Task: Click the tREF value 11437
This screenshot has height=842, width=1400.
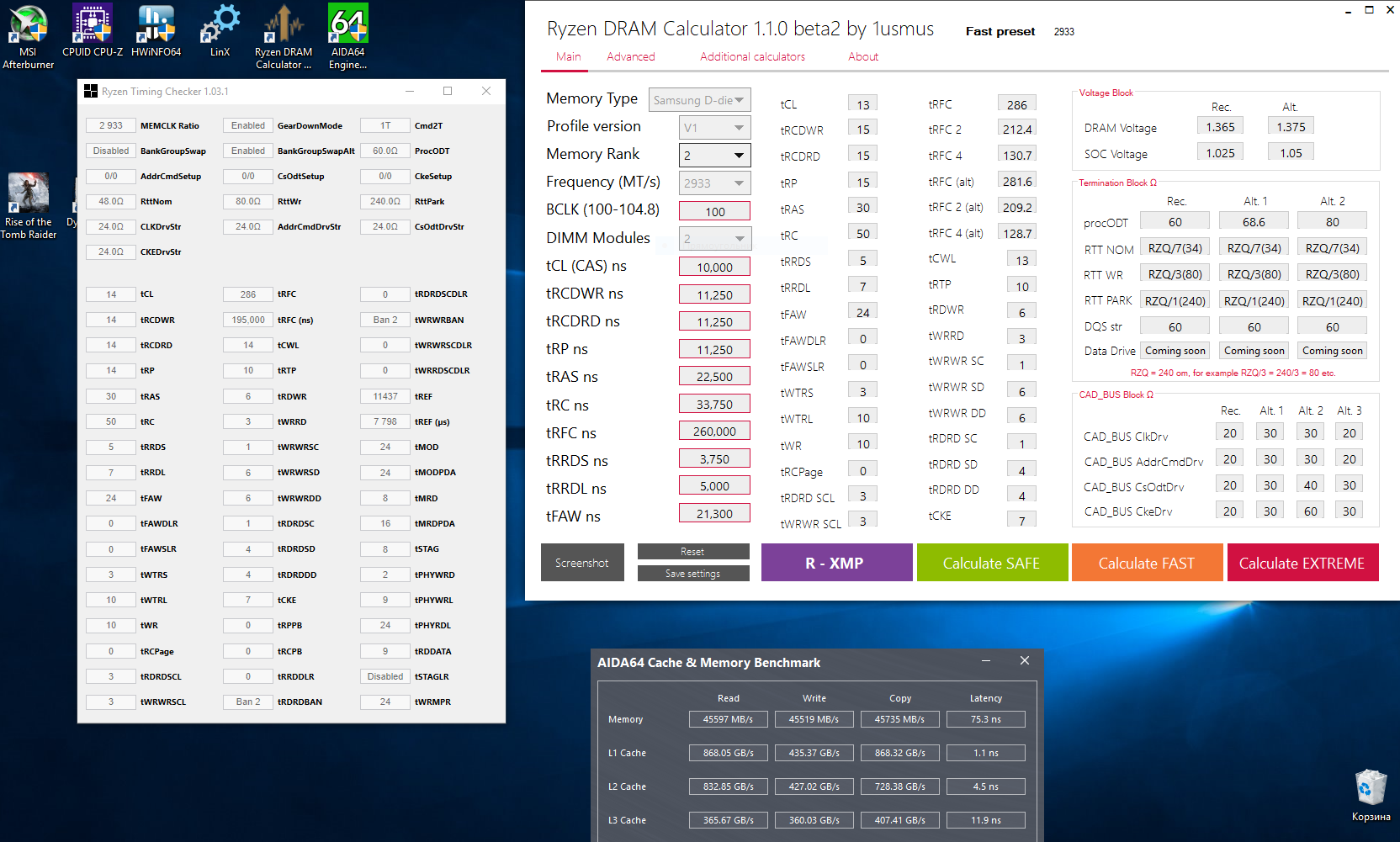Action: tap(384, 396)
